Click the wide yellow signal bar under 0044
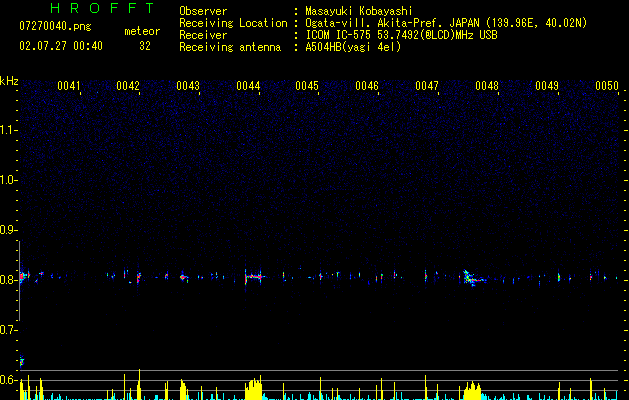 tap(254, 389)
